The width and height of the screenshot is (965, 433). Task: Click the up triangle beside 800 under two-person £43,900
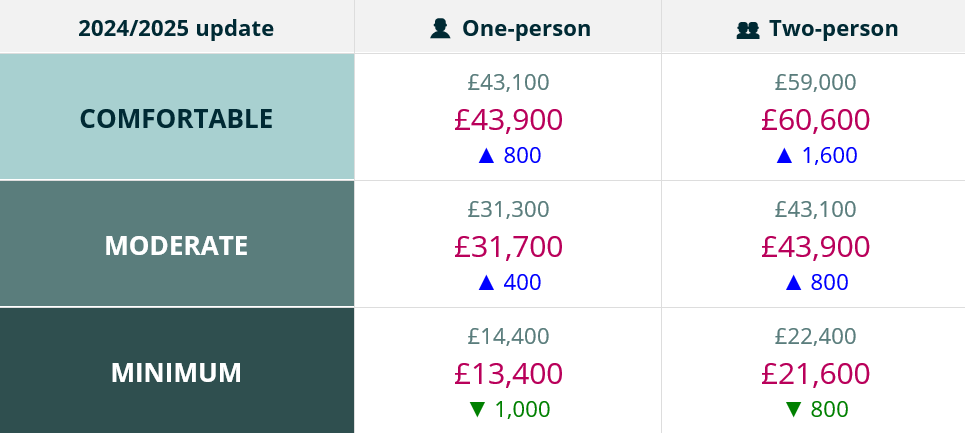tap(794, 283)
